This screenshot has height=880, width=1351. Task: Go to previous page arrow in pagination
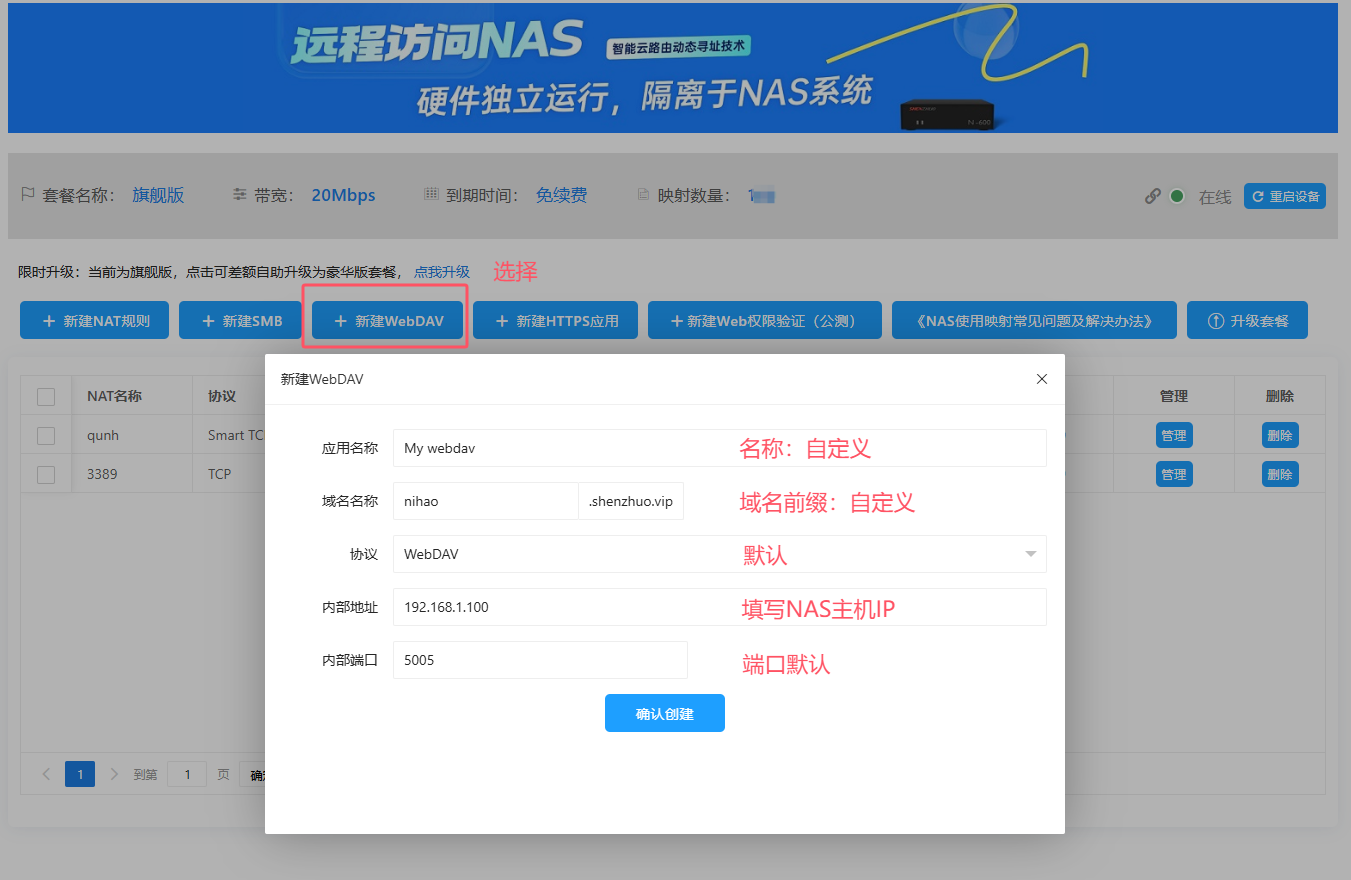46,774
